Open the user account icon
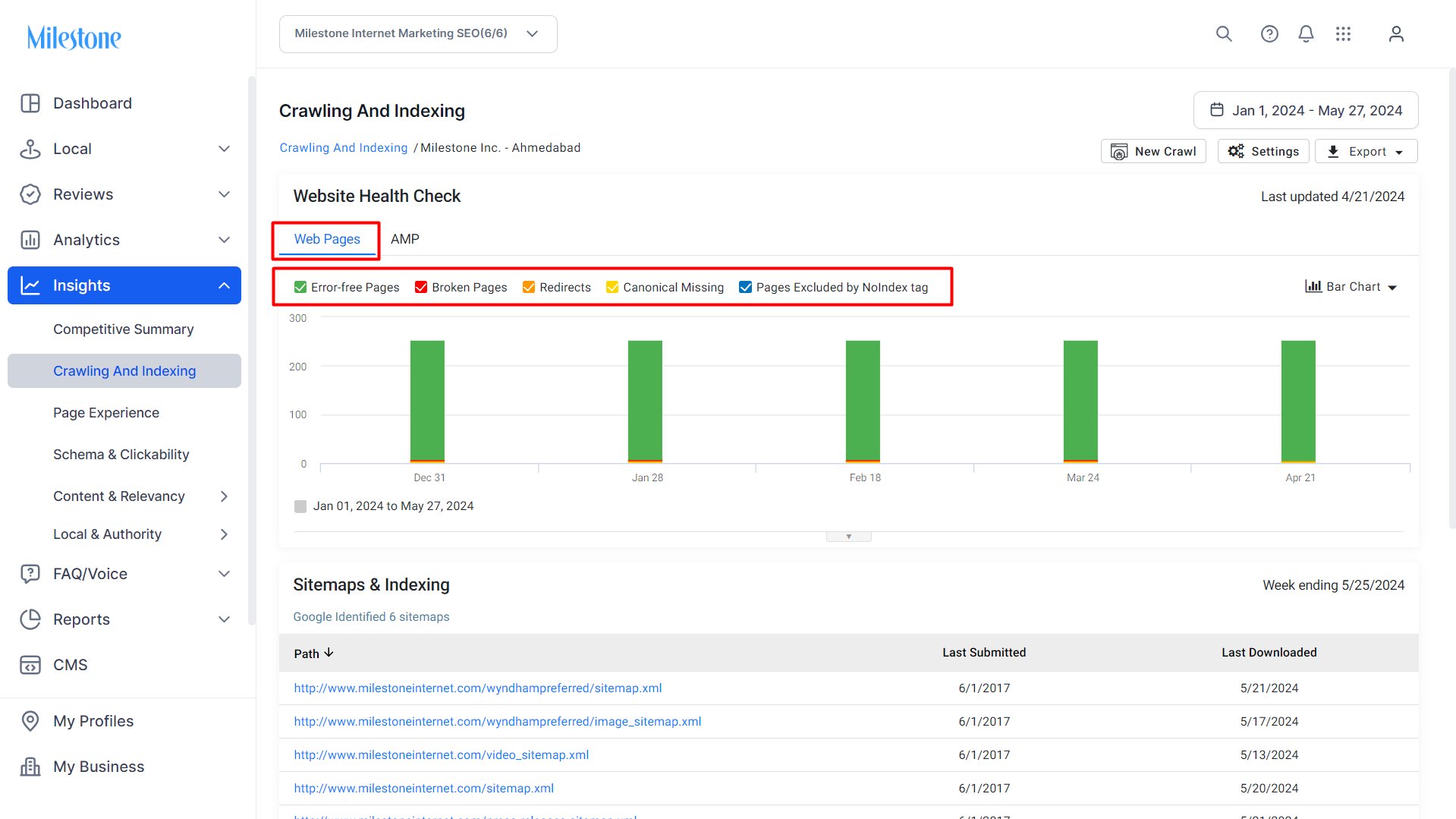The width and height of the screenshot is (1456, 819). (x=1396, y=34)
